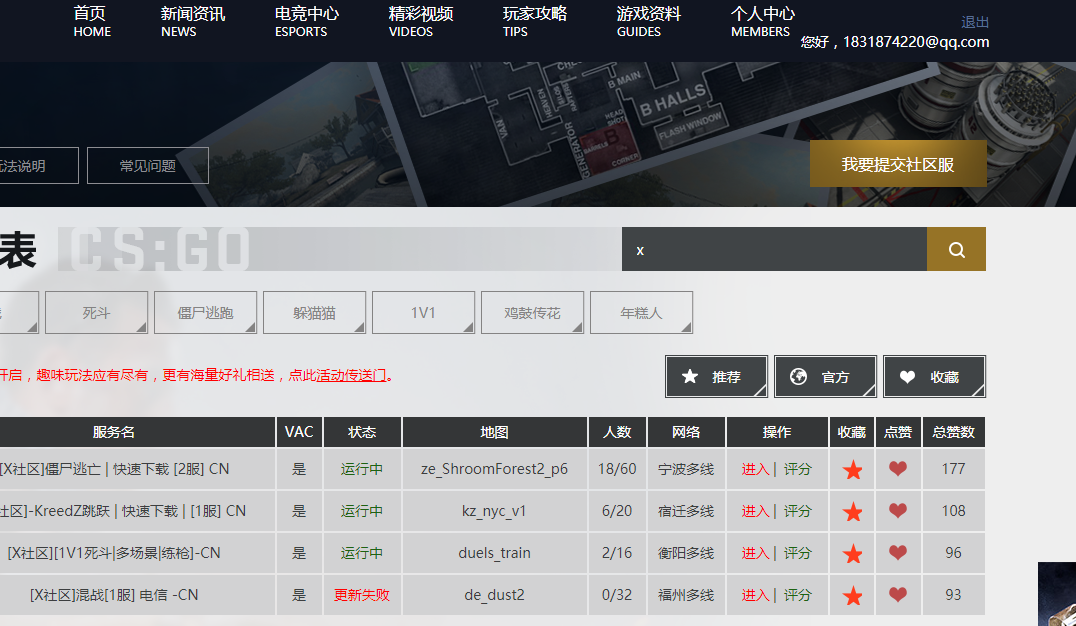
Task: Favorite the 僵尸逃亡 server with the red star
Action: [x=852, y=468]
